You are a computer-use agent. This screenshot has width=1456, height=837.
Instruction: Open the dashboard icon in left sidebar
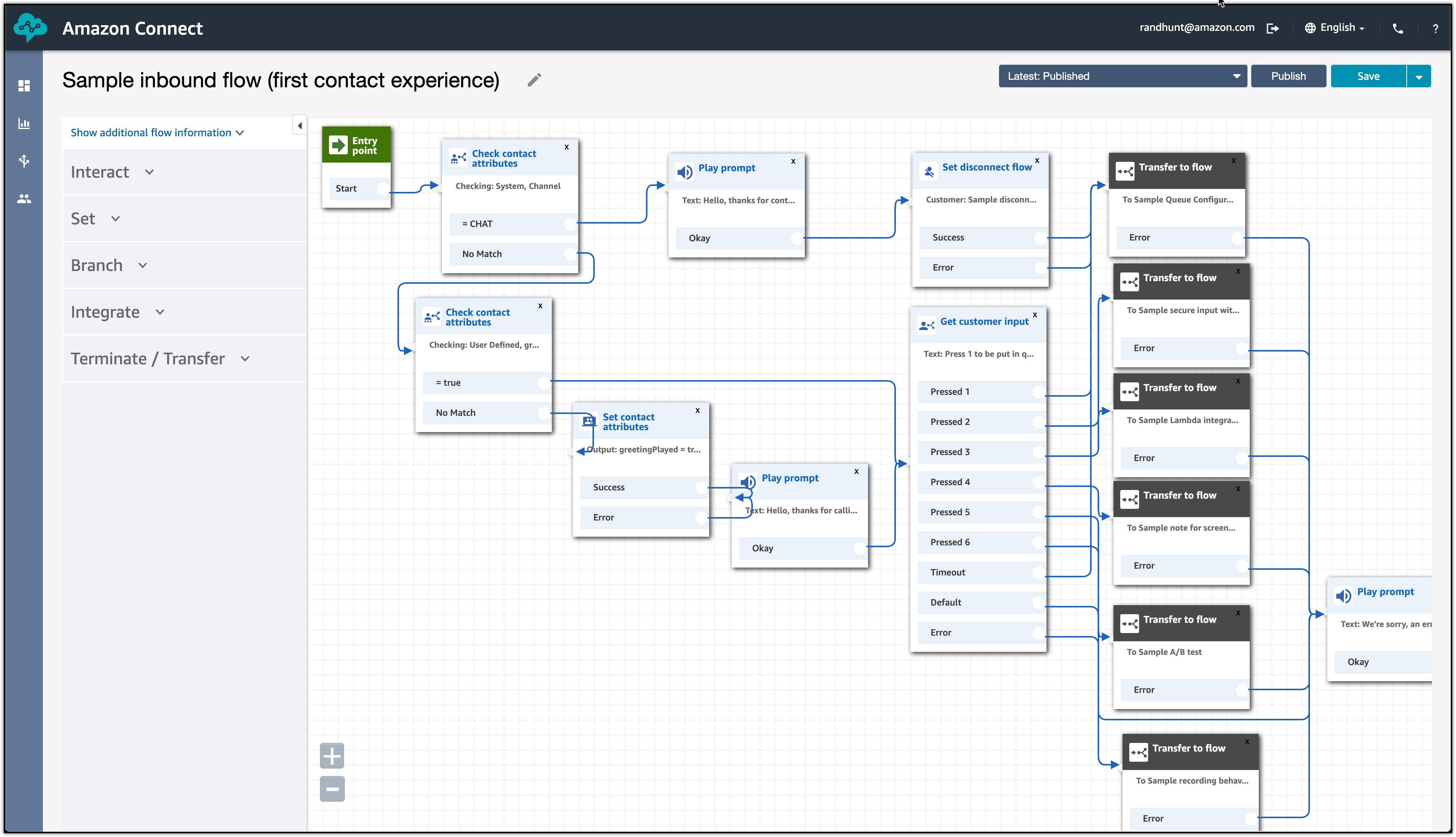coord(24,86)
